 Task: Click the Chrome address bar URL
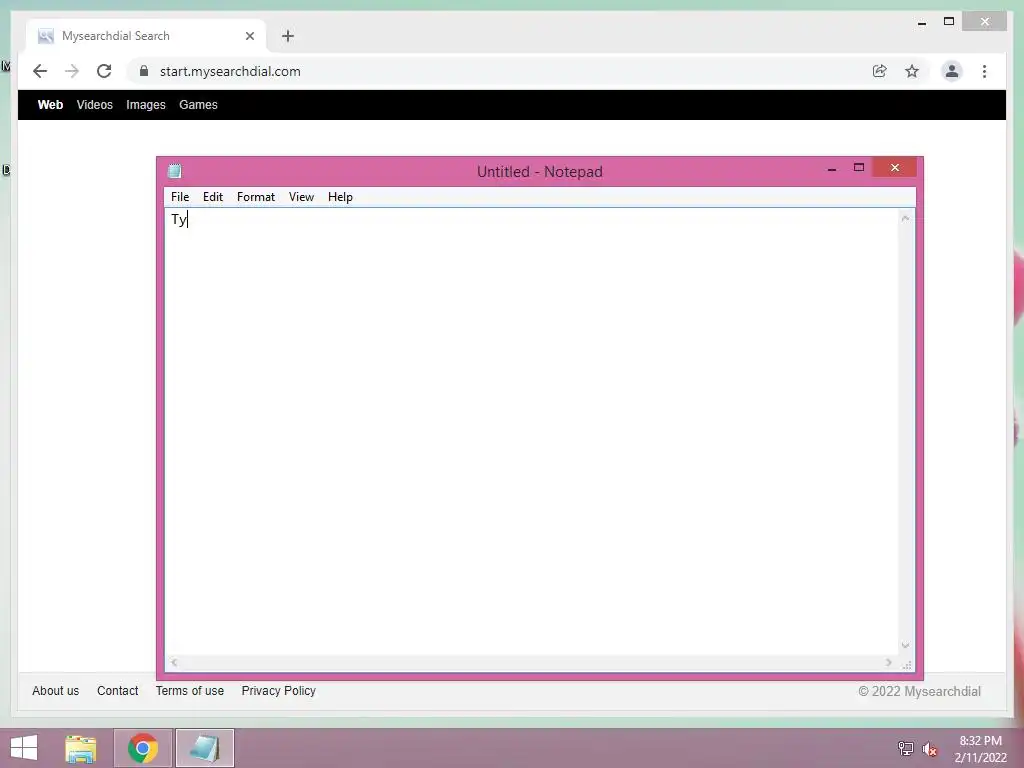pos(230,71)
